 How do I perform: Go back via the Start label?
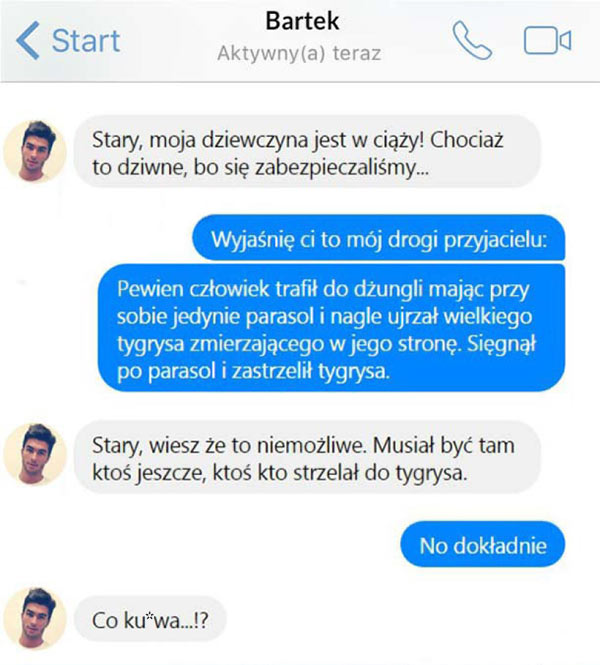86,41
